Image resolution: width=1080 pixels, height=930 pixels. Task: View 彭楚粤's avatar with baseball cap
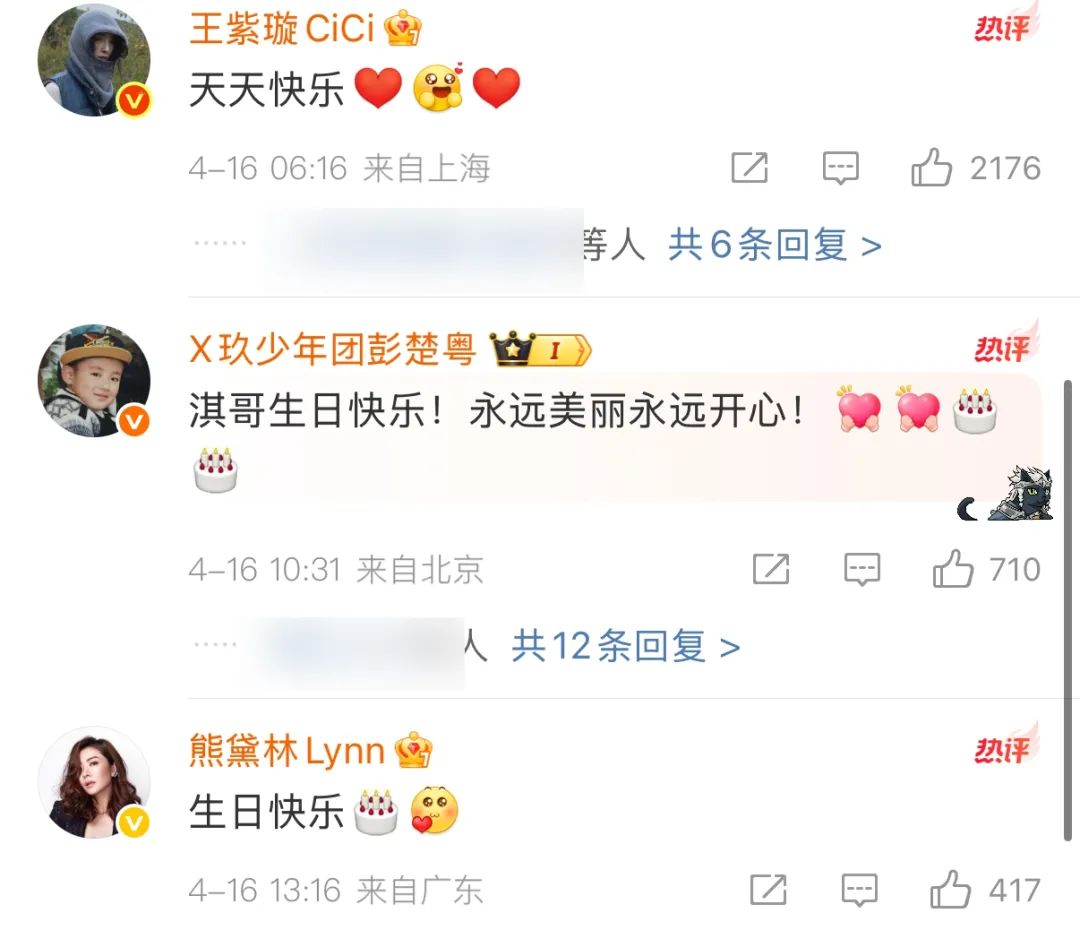pos(94,381)
